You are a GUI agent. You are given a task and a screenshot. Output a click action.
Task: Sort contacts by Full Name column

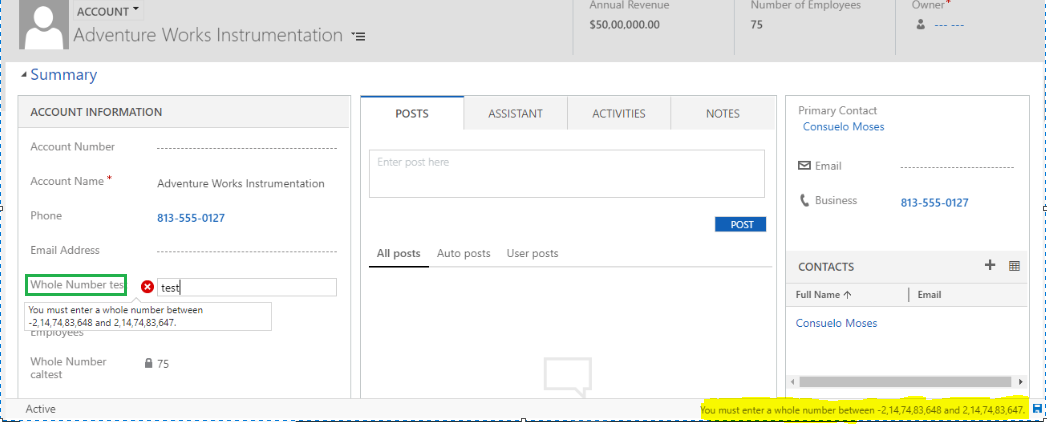click(x=824, y=294)
